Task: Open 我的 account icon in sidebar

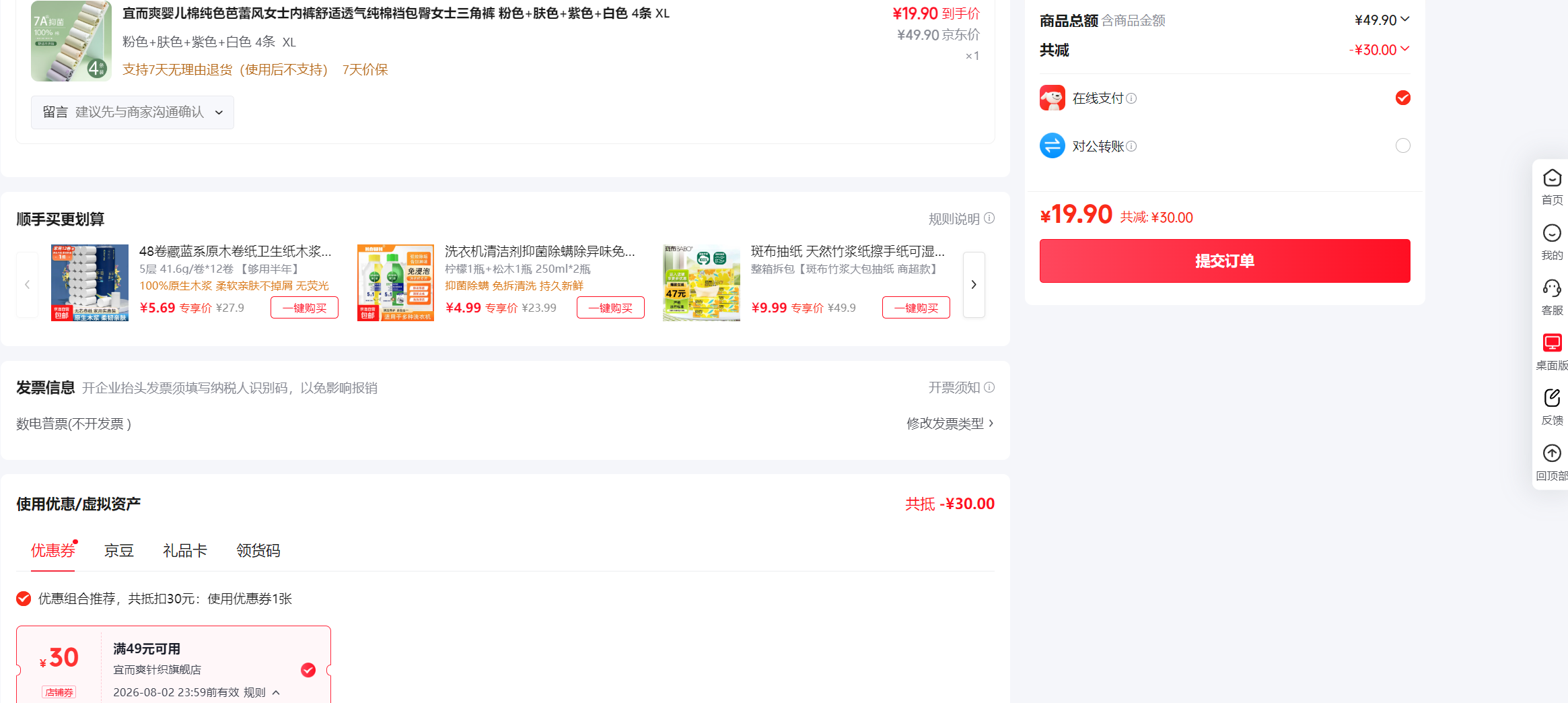Action: click(x=1552, y=233)
